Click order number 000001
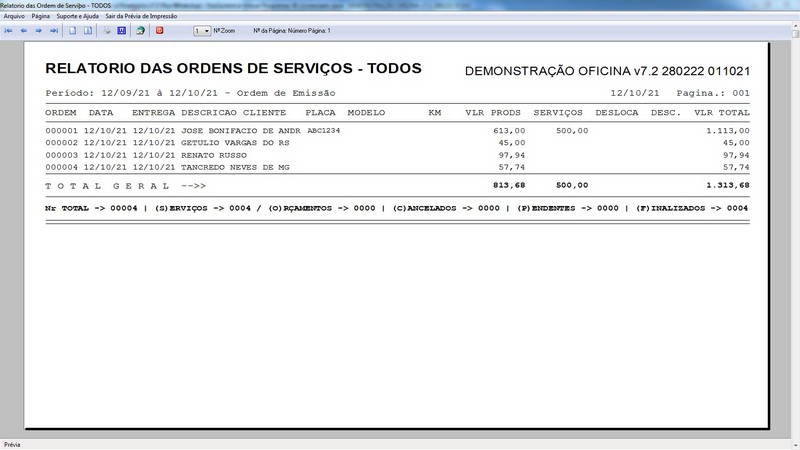This screenshot has width=800, height=450. click(62, 131)
